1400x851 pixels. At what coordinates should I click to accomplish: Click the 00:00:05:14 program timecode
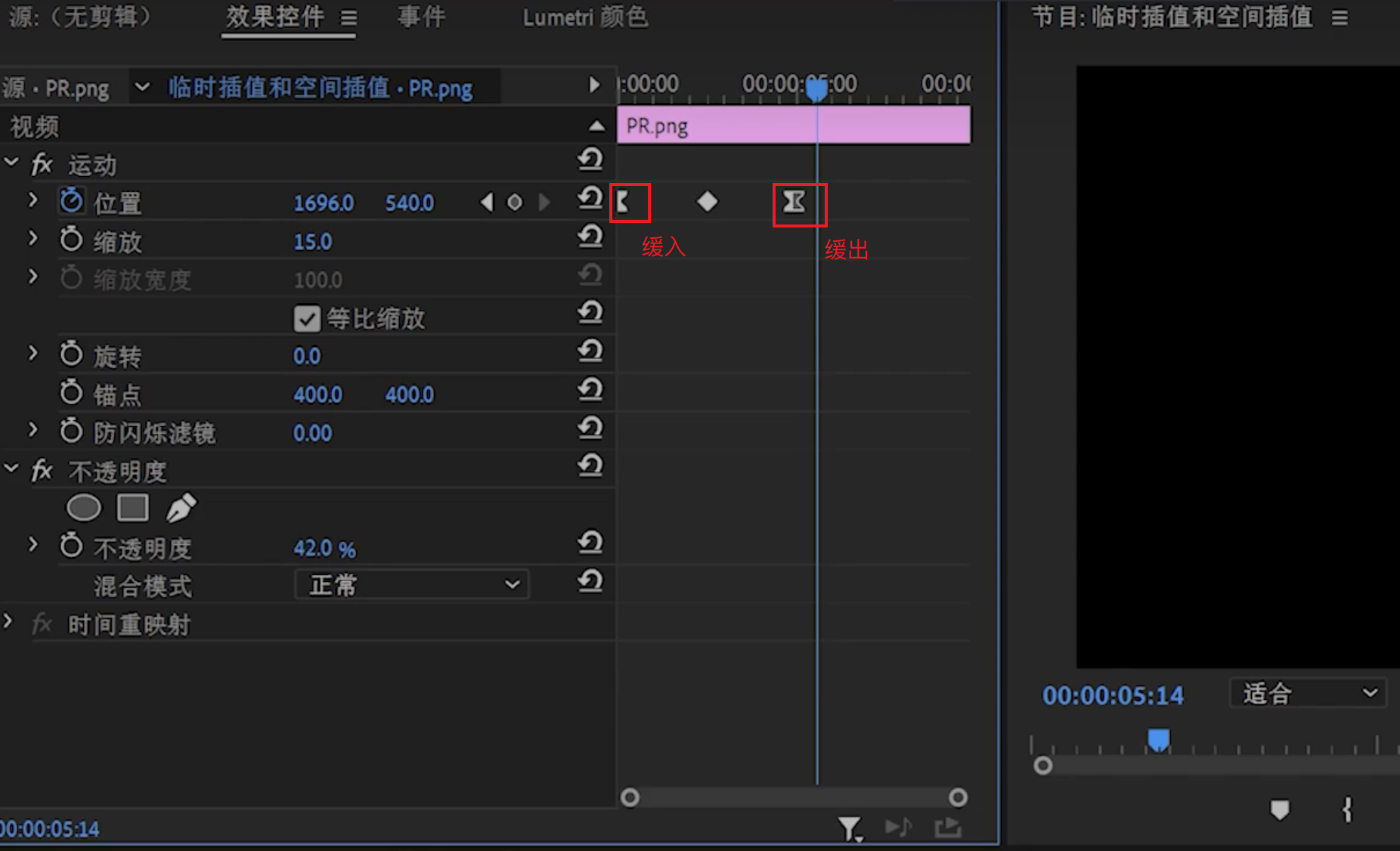tap(1113, 695)
